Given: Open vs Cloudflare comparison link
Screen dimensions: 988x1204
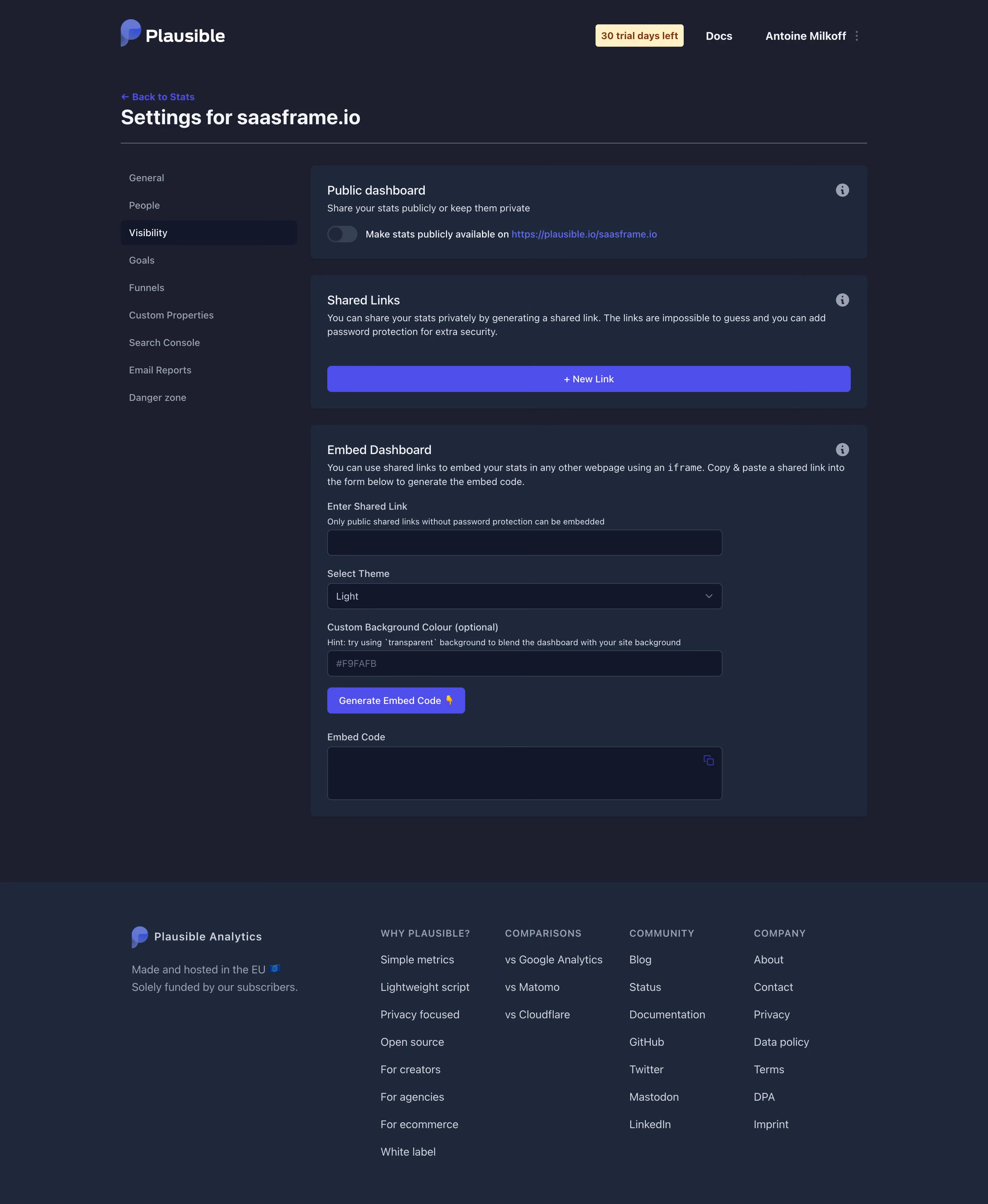Looking at the screenshot, I should (x=537, y=1015).
